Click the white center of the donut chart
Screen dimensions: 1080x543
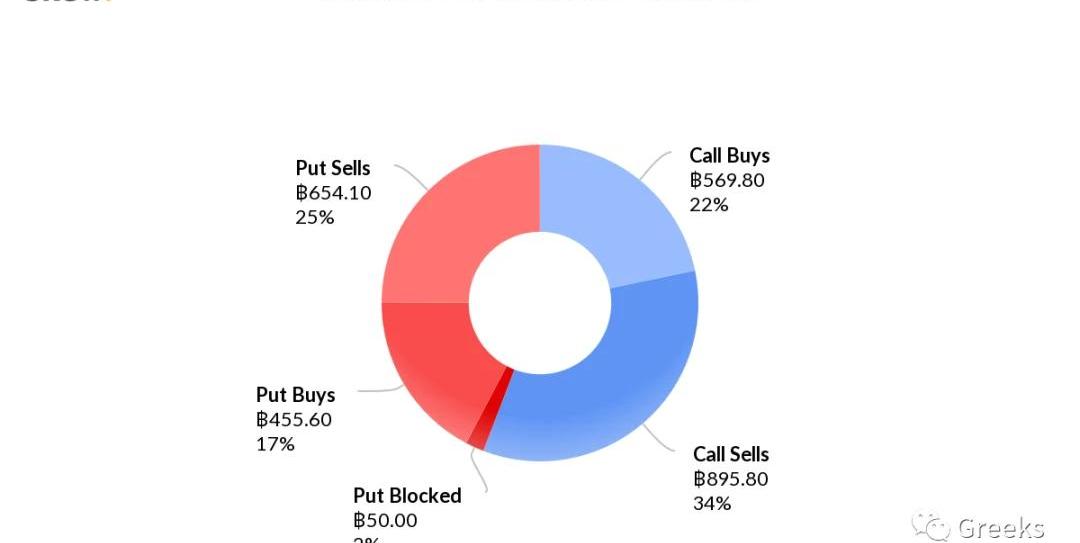pyautogui.click(x=539, y=303)
